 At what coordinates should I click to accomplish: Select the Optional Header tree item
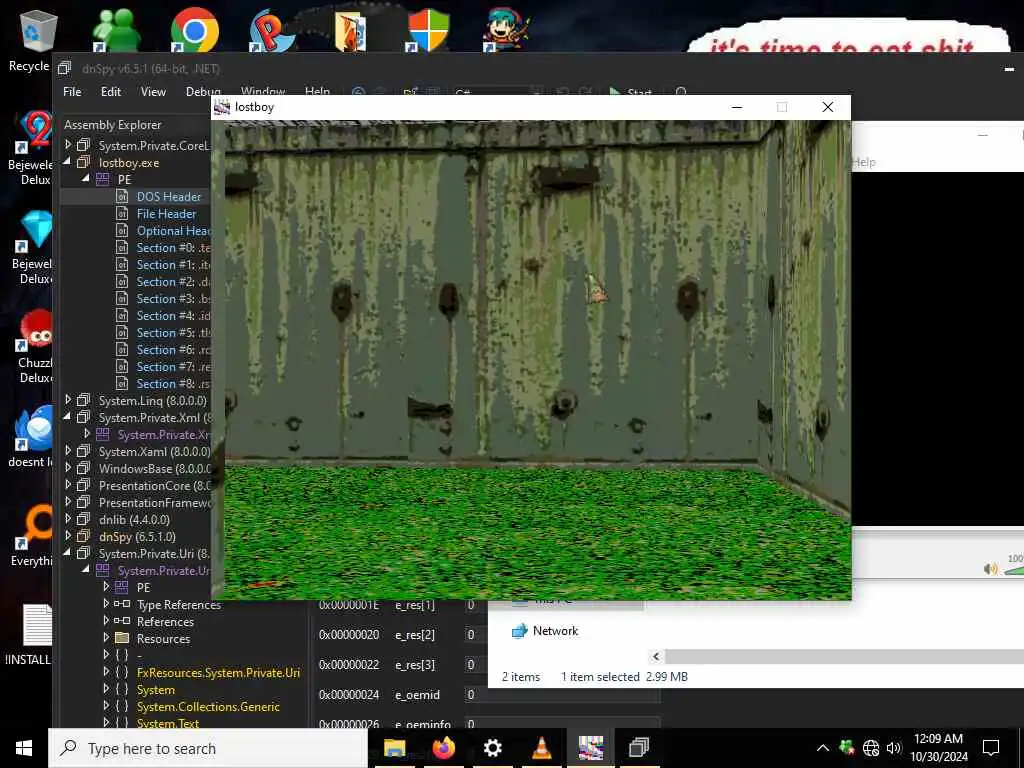coord(173,231)
